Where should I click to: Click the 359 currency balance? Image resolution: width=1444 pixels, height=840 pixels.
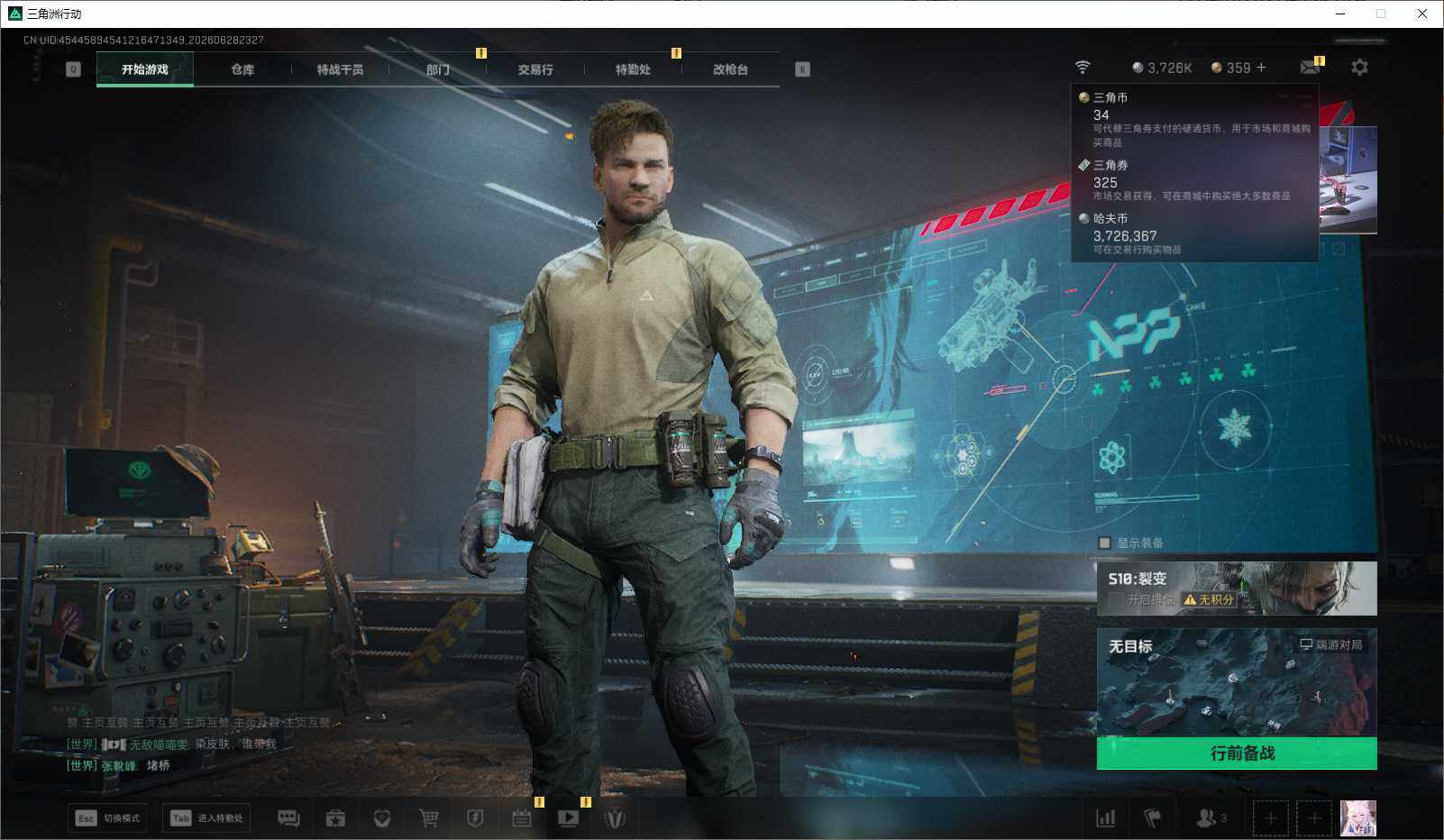point(1230,68)
